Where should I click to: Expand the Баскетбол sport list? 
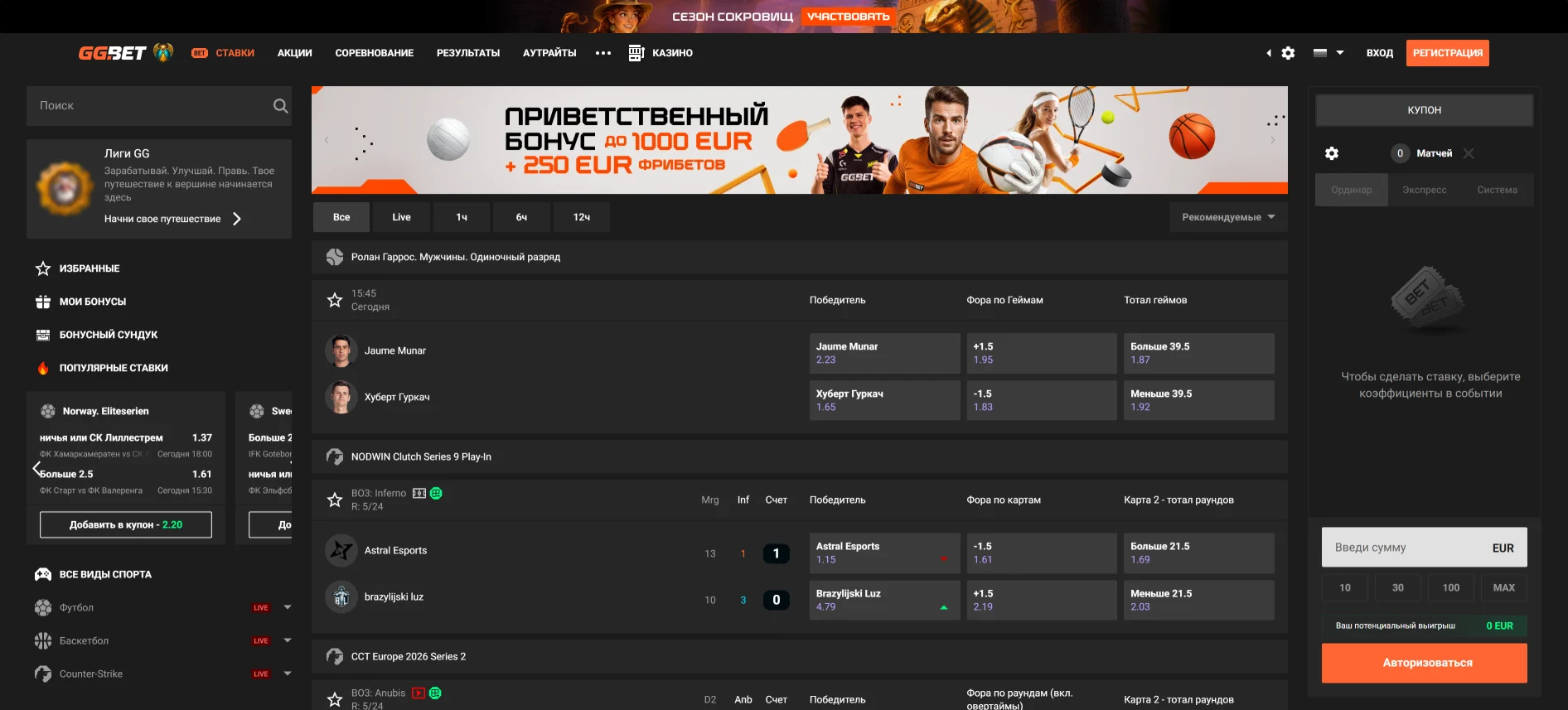pyautogui.click(x=288, y=640)
